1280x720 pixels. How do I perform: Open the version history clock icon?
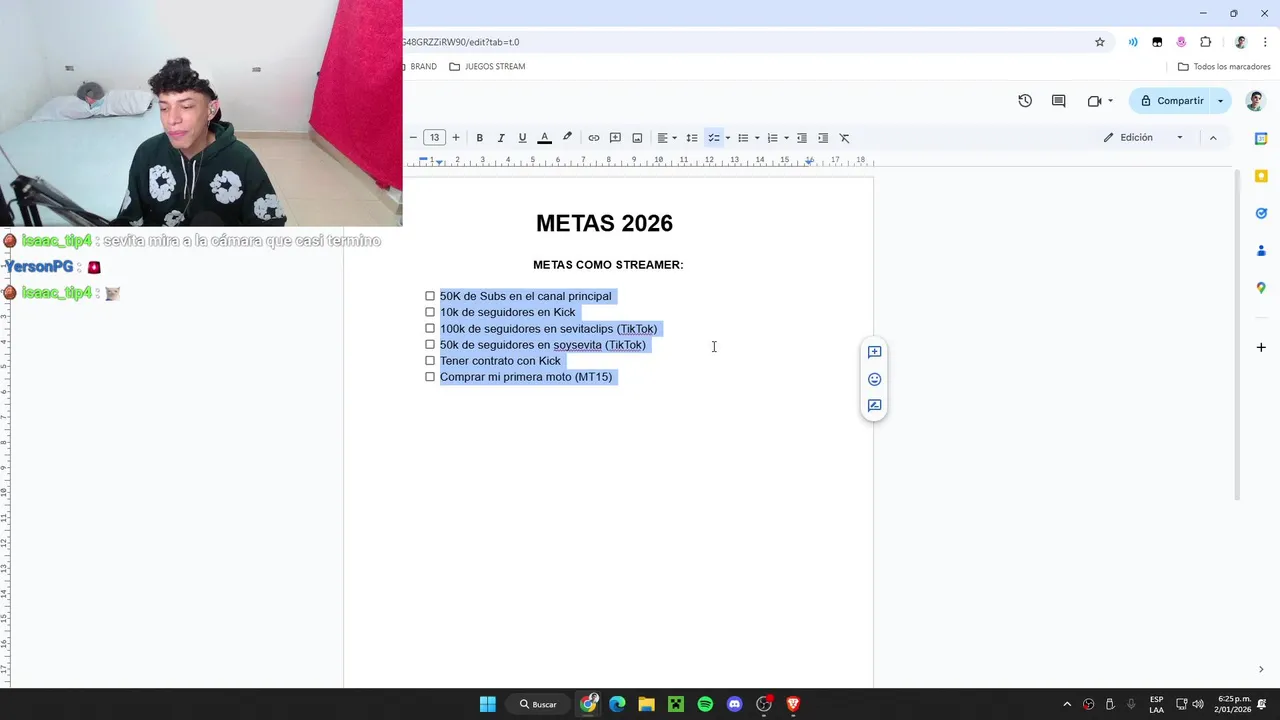pos(1025,101)
